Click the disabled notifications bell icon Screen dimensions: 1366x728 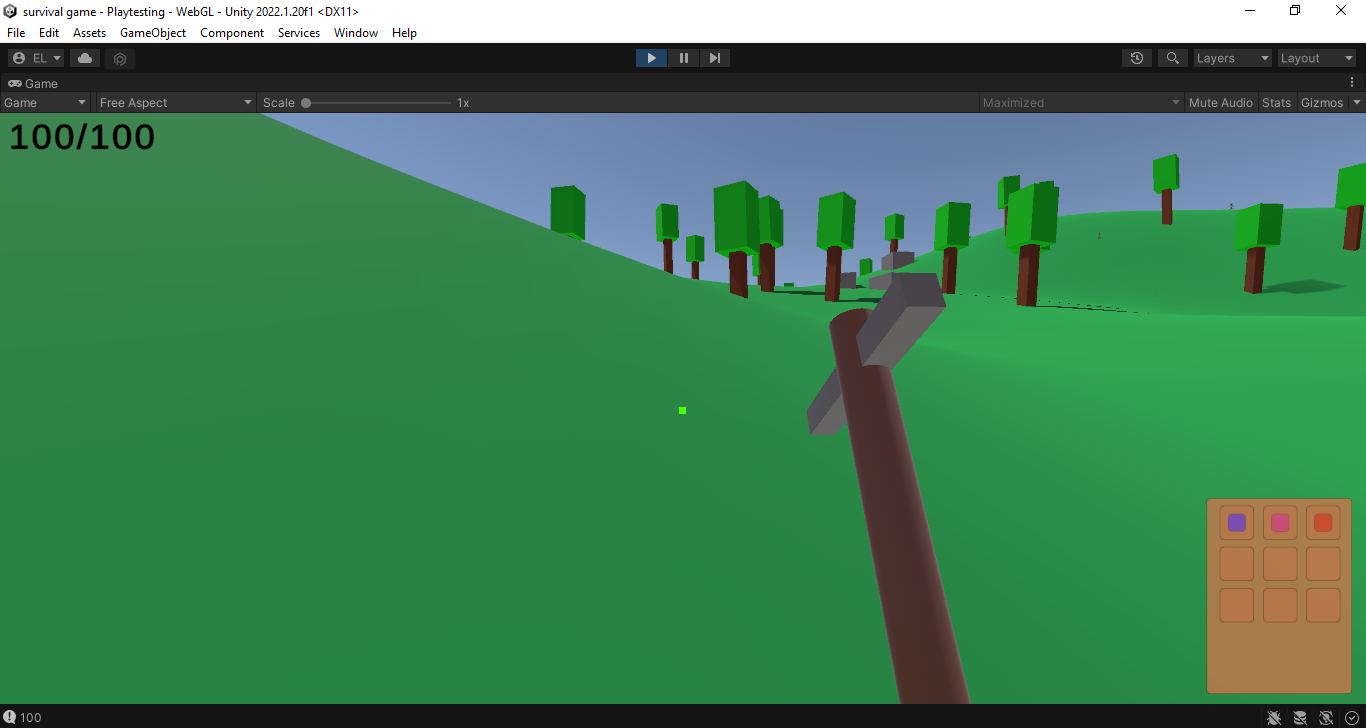[1326, 717]
